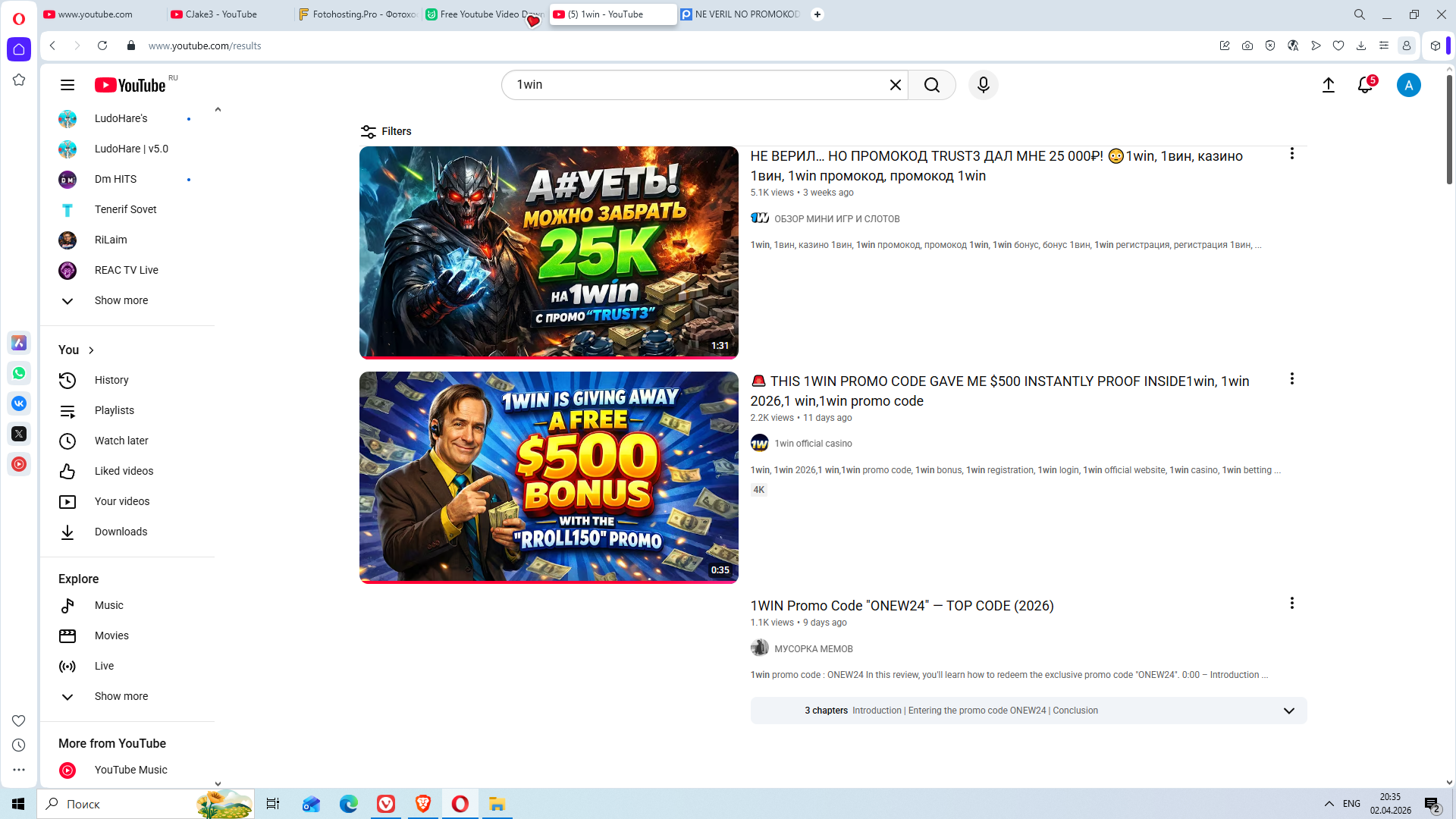Click the upload video arrow icon
The image size is (1456, 819).
tap(1328, 85)
